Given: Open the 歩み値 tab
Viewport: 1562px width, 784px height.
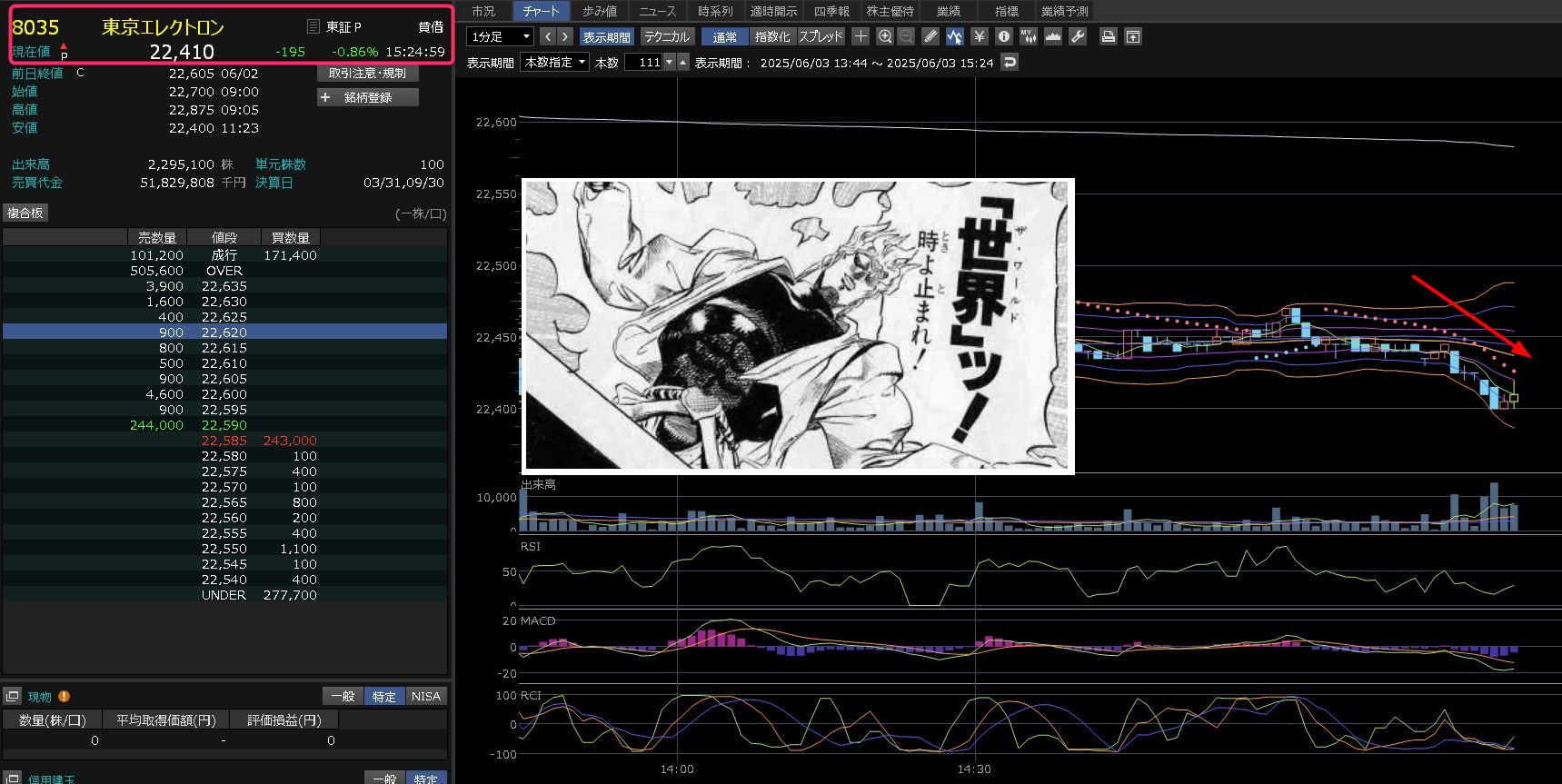Looking at the screenshot, I should [600, 11].
